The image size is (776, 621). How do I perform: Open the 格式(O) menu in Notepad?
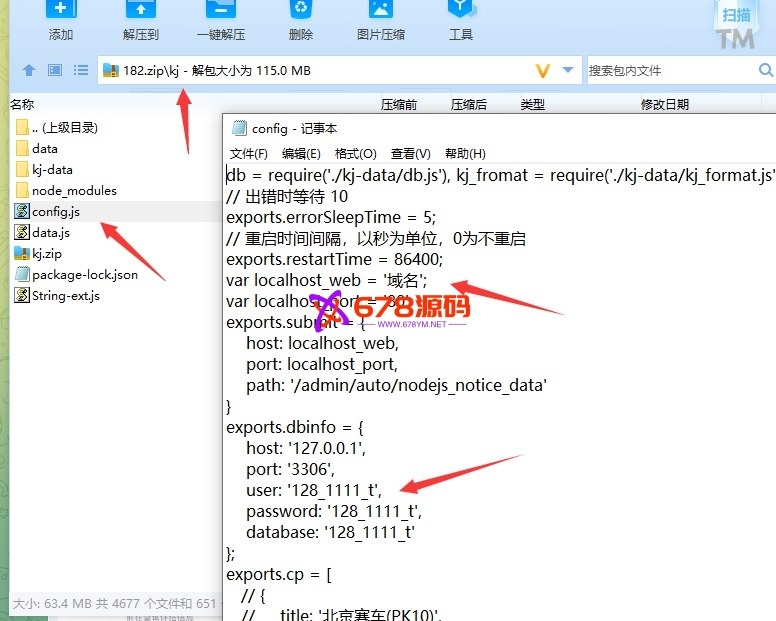tap(355, 154)
